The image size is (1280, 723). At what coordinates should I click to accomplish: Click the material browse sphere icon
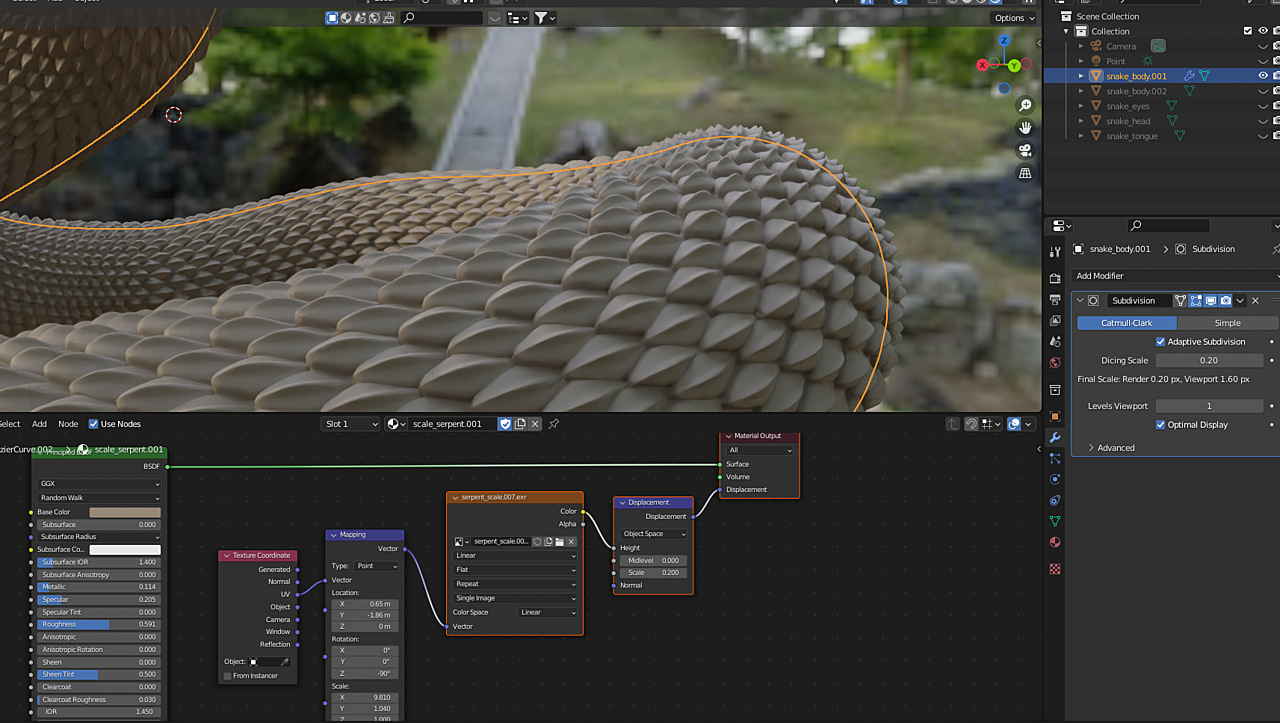[x=397, y=424]
